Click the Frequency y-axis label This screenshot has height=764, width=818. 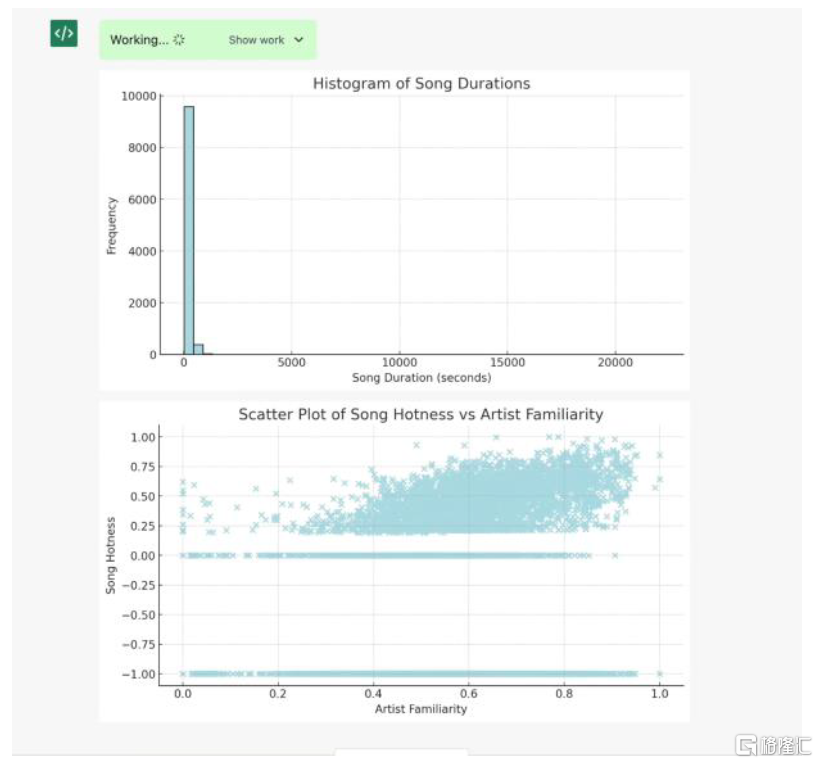pos(112,225)
